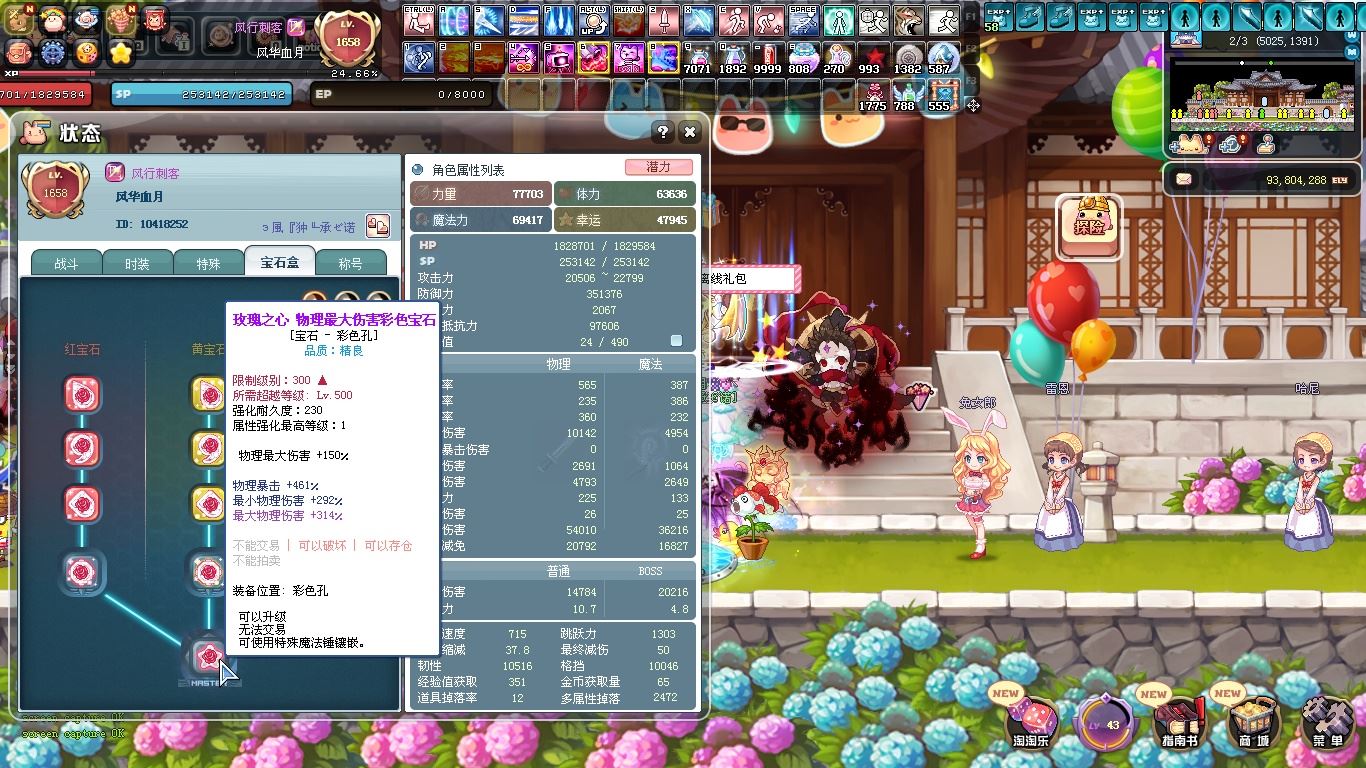
Task: Use the red star item with count 993
Action: tap(873, 58)
